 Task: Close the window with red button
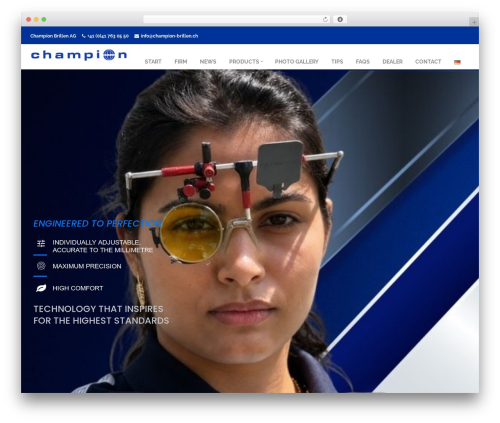point(29,19)
